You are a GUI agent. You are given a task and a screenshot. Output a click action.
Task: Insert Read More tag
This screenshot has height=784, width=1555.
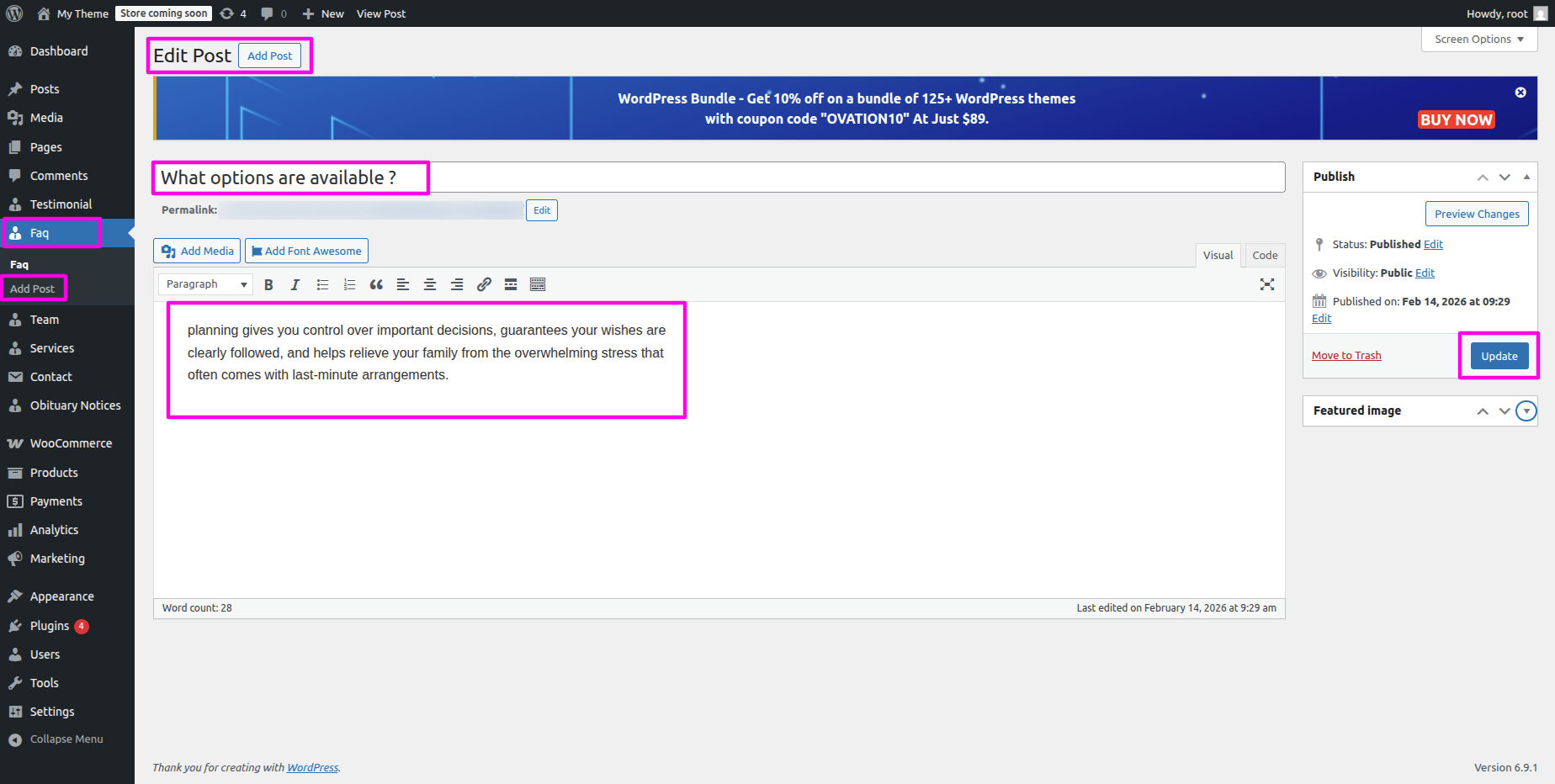[511, 285]
